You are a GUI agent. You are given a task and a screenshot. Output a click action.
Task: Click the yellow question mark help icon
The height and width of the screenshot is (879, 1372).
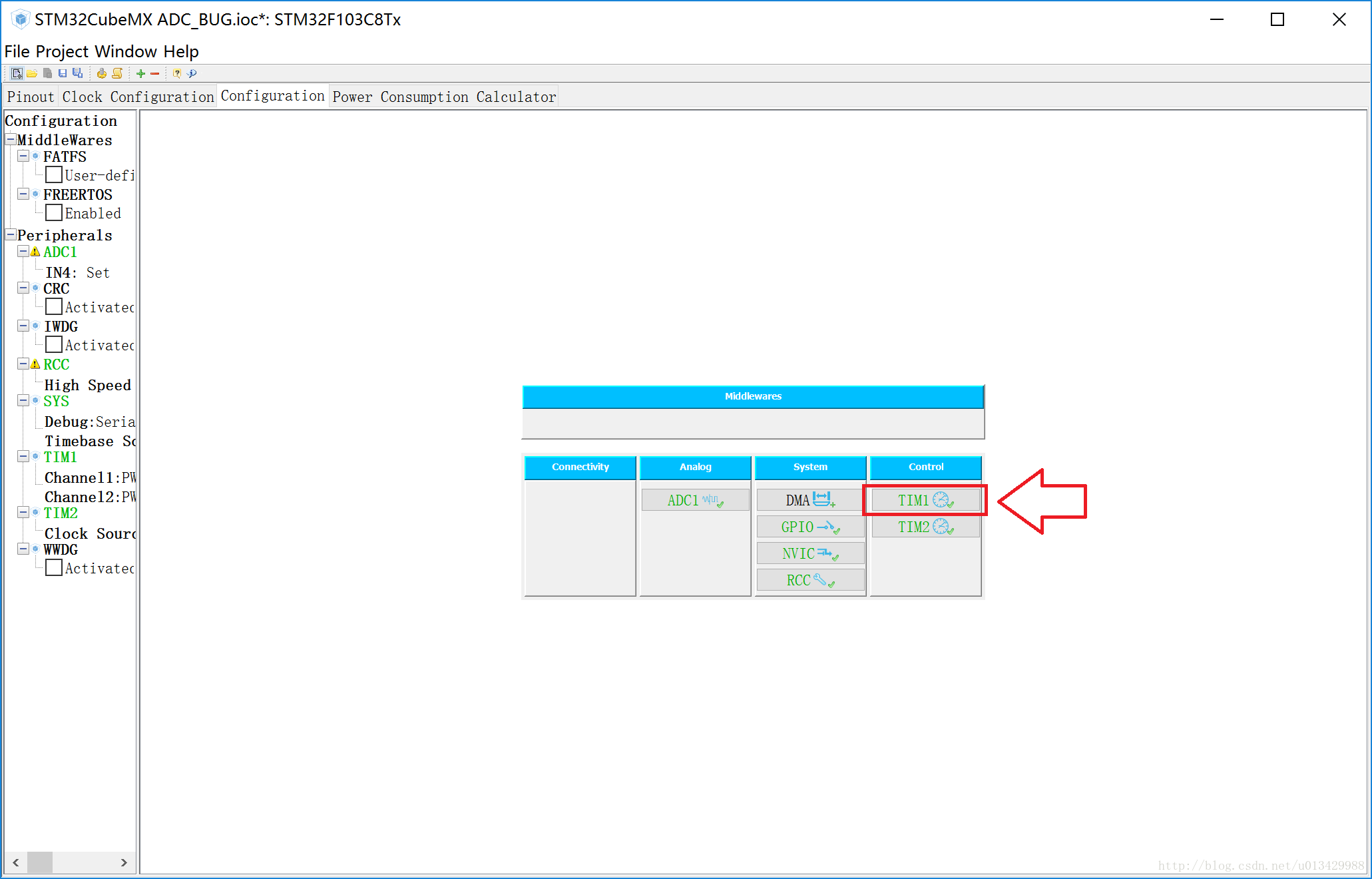177,73
